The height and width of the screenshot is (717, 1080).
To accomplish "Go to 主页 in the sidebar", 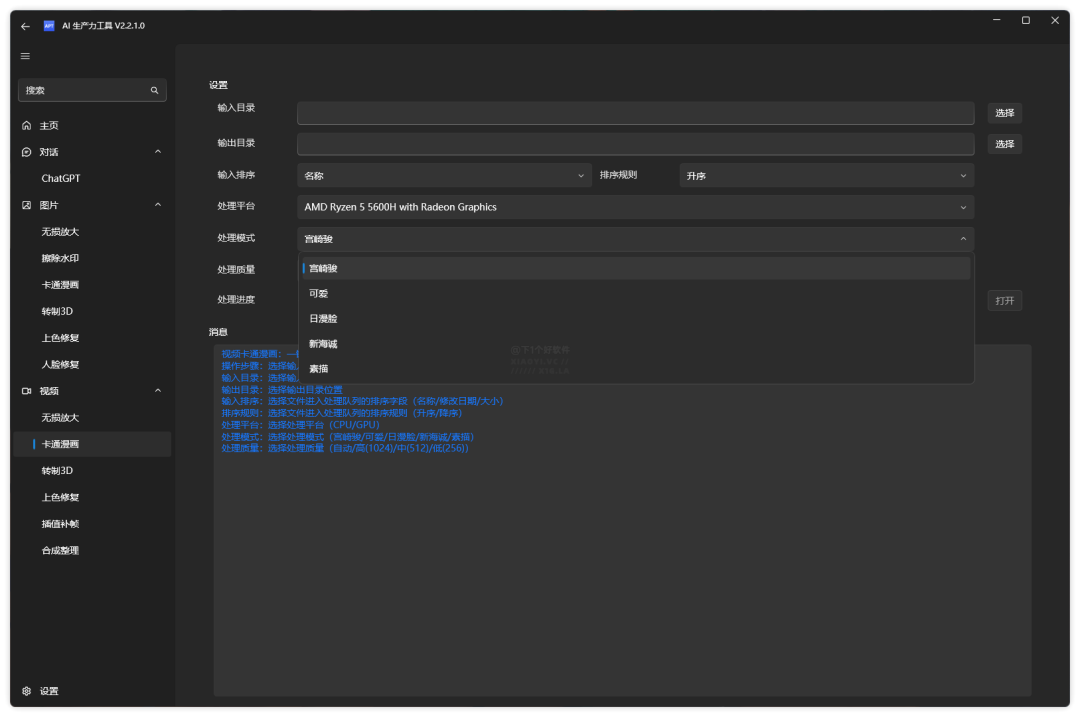I will click(x=92, y=125).
